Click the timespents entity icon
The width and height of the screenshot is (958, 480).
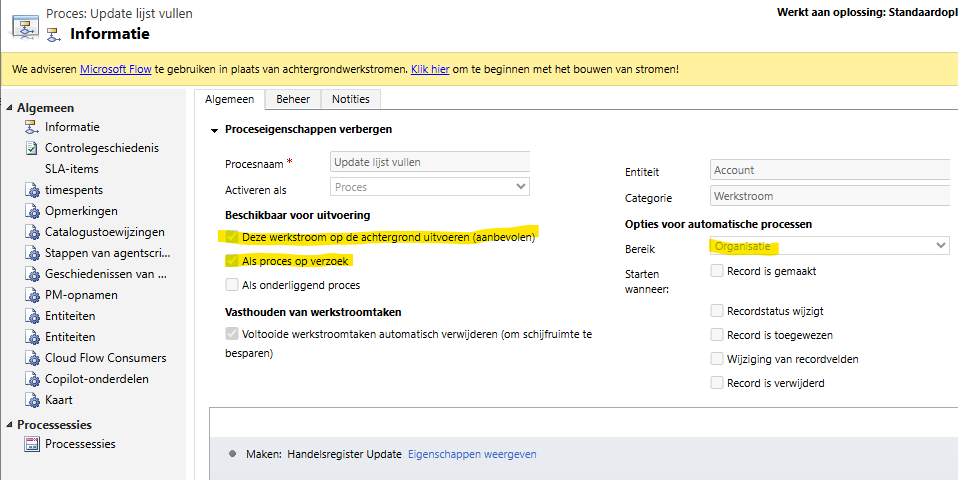30,190
